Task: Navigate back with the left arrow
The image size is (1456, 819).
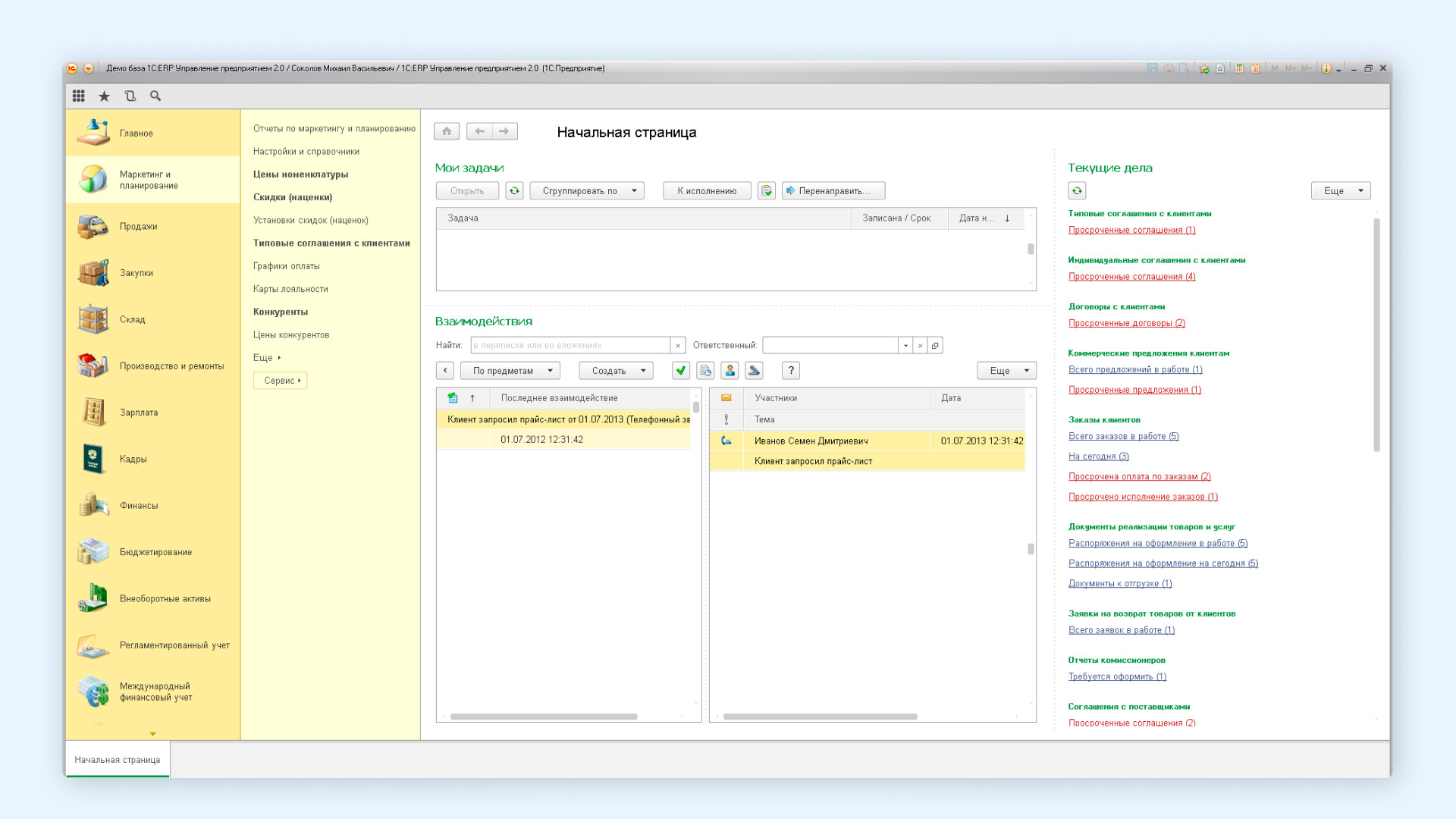Action: 479,131
